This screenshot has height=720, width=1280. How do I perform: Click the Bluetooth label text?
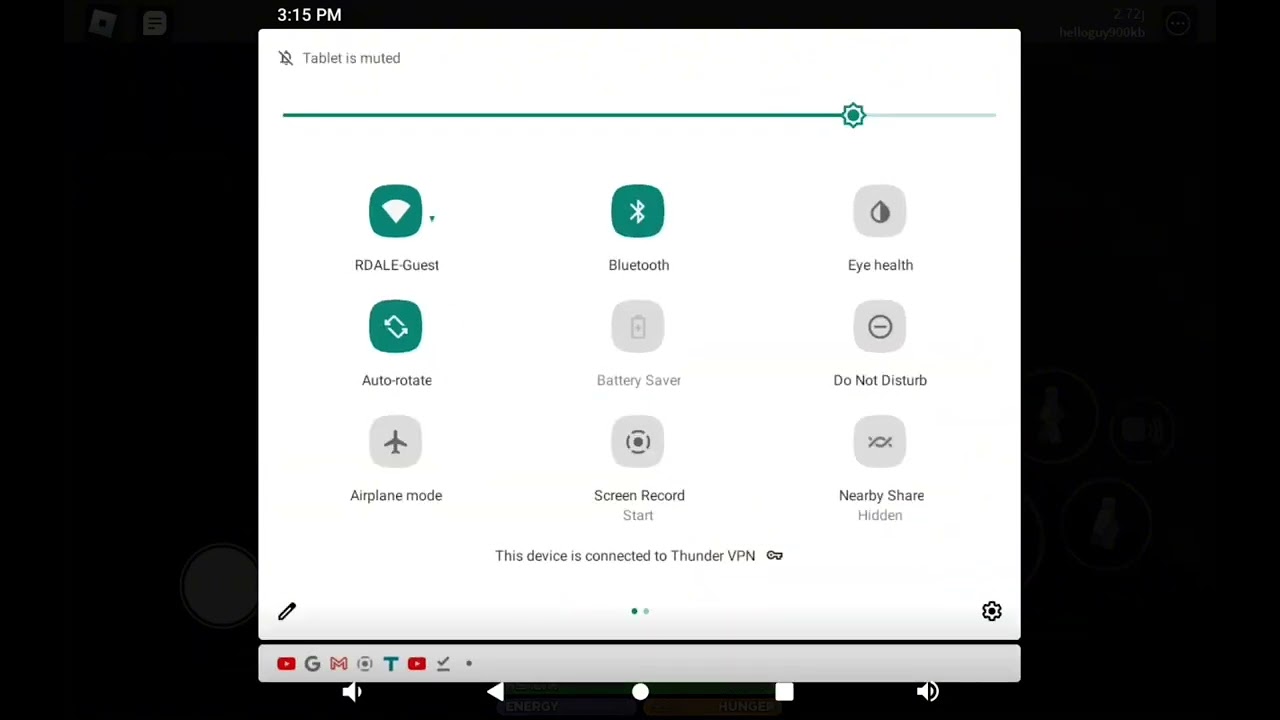[x=639, y=265]
